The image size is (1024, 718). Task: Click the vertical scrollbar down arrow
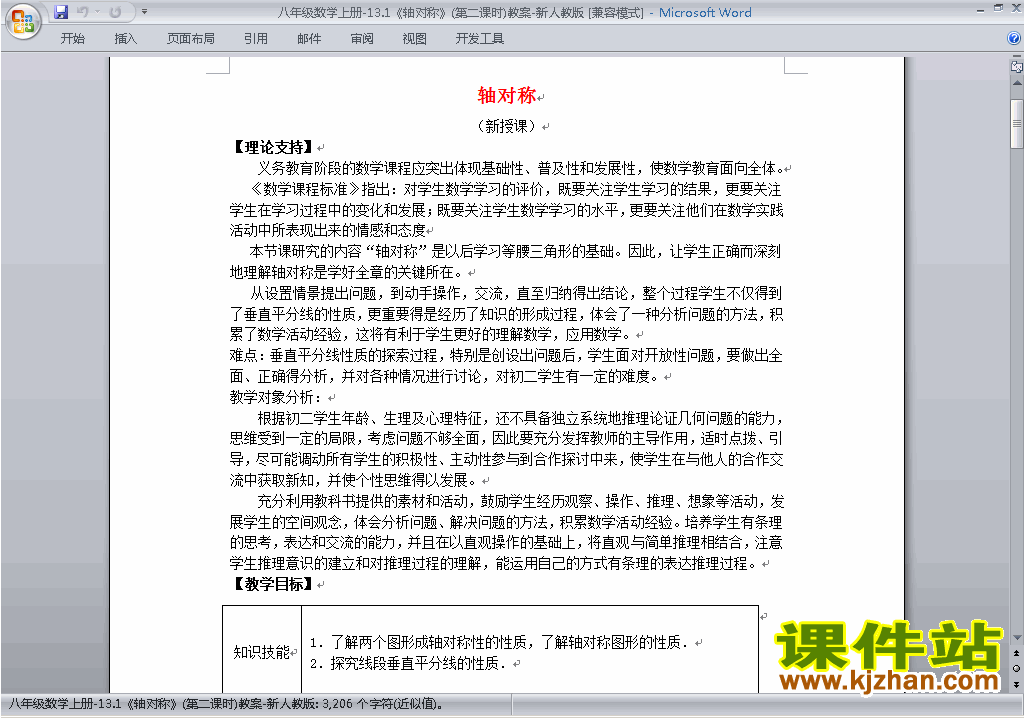click(1017, 638)
